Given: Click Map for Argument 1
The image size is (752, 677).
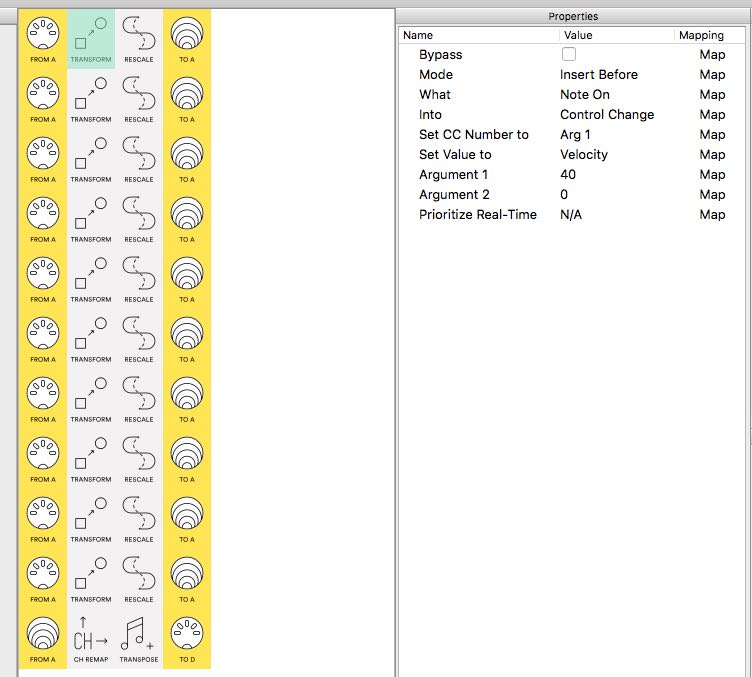Looking at the screenshot, I should (x=712, y=174).
